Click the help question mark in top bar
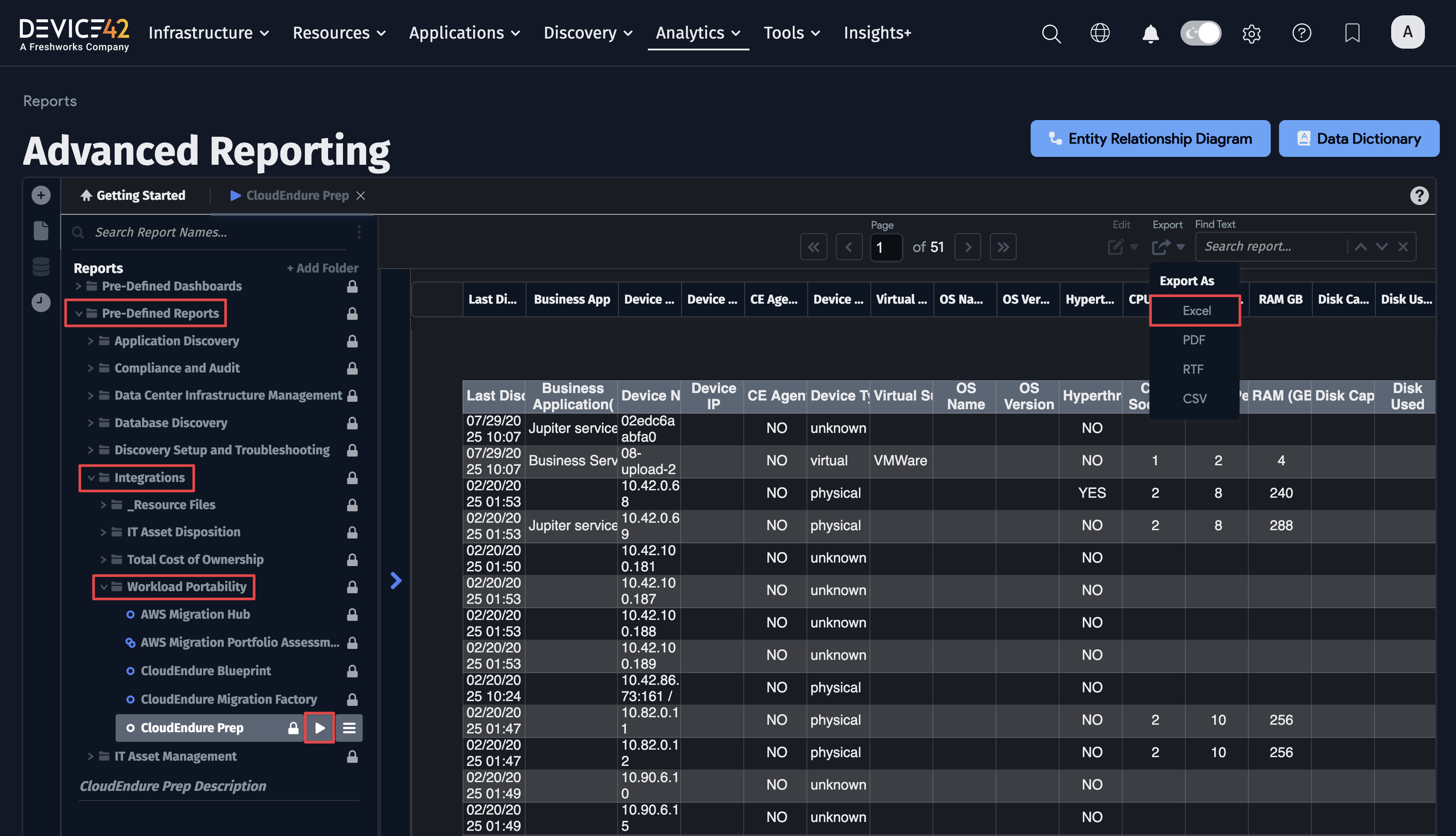Viewport: 1456px width, 836px height. (x=1302, y=33)
